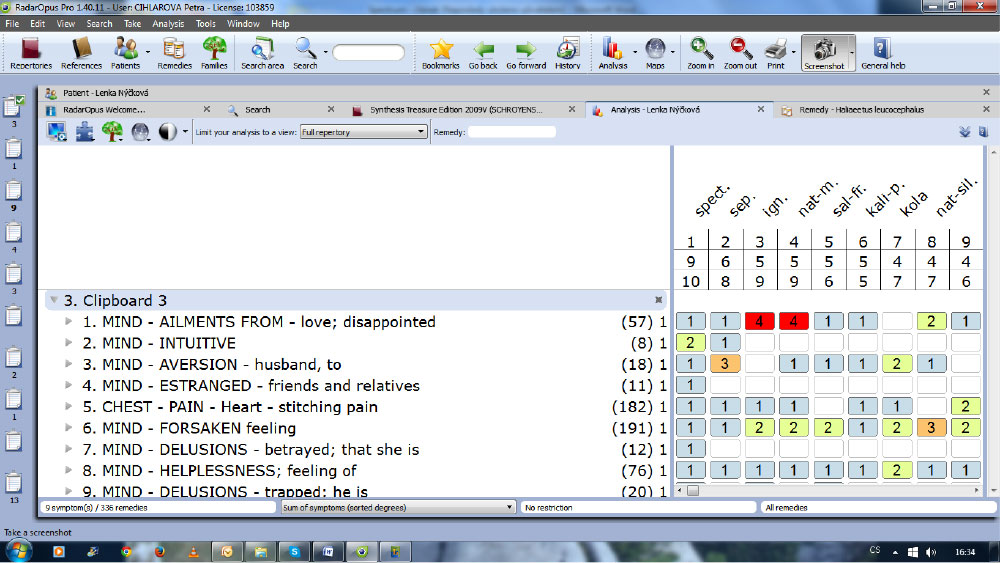Open the File menu
The image size is (1000, 563).
[12, 24]
